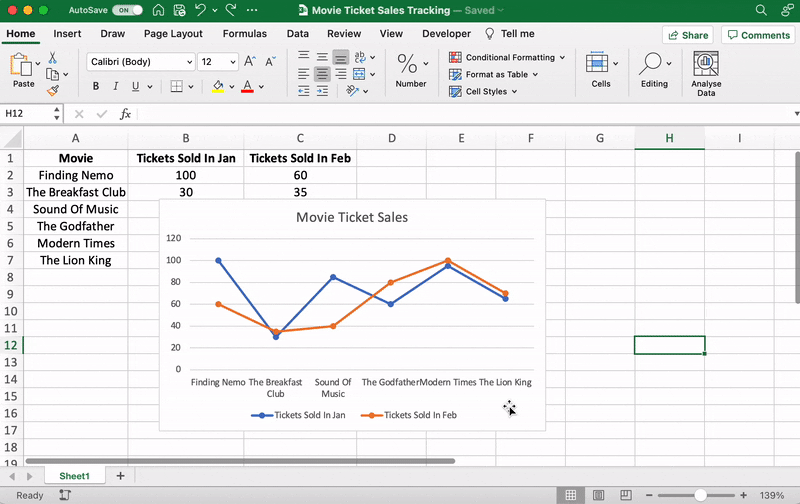Click the Analyse Data icon
The height and width of the screenshot is (504, 800).
coord(706,63)
